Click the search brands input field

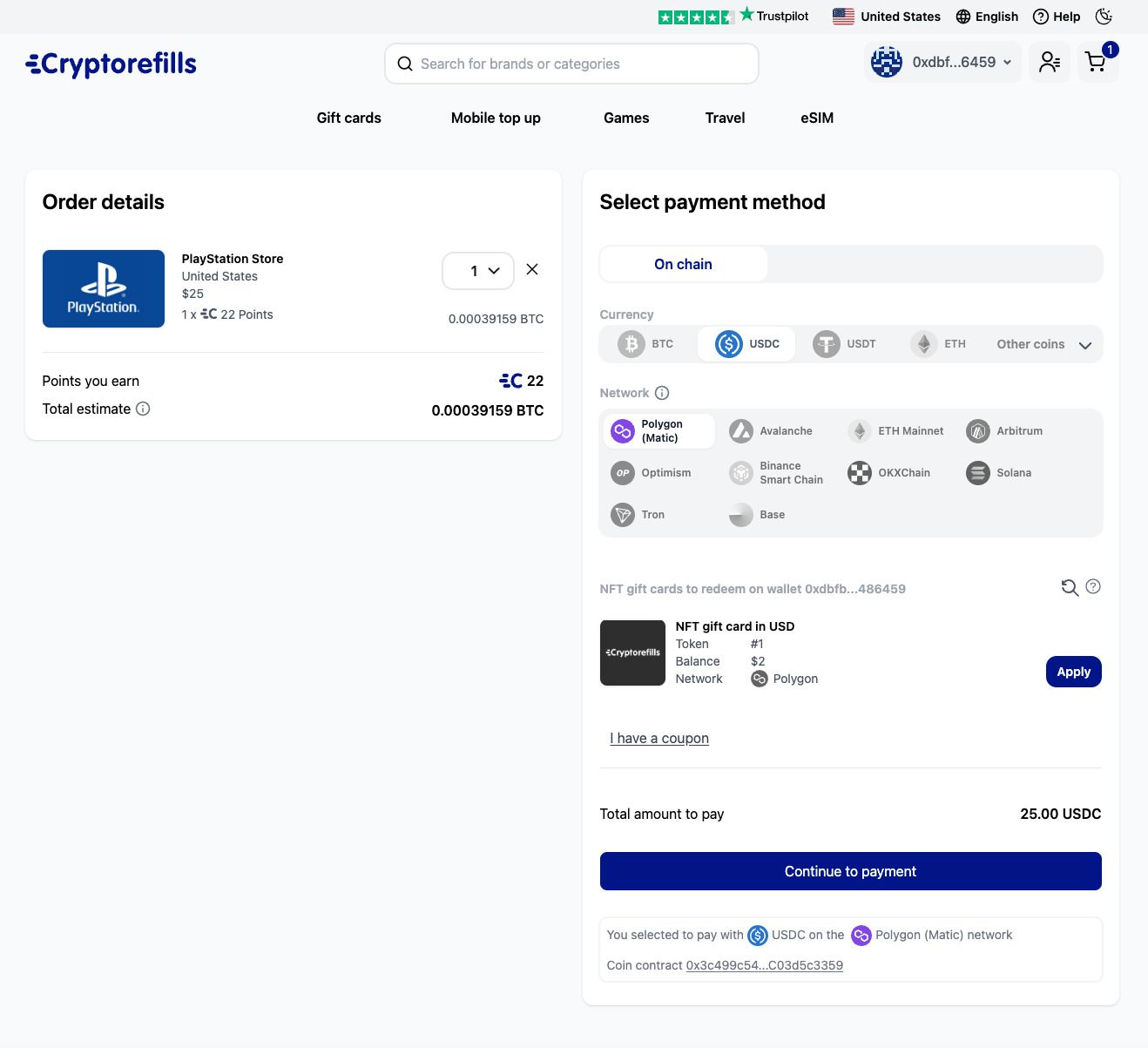[x=571, y=63]
